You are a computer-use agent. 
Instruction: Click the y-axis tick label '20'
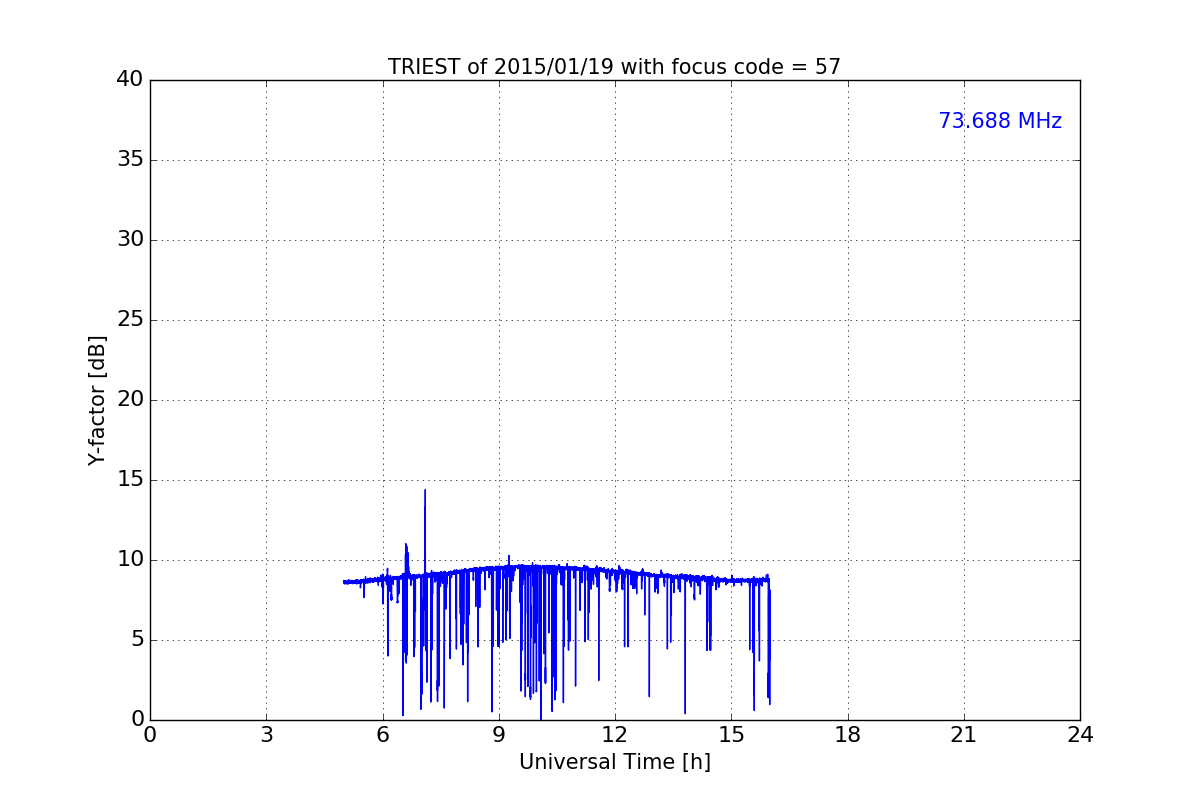tap(130, 400)
